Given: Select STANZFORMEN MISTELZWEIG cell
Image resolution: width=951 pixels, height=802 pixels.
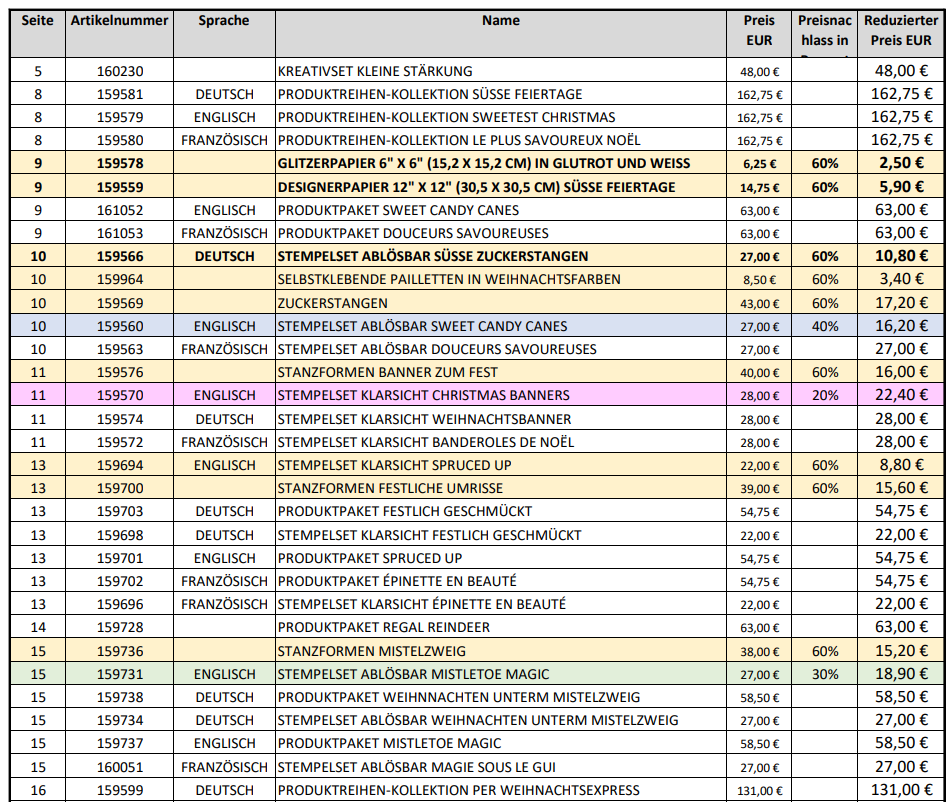Looking at the screenshot, I should click(x=501, y=650).
